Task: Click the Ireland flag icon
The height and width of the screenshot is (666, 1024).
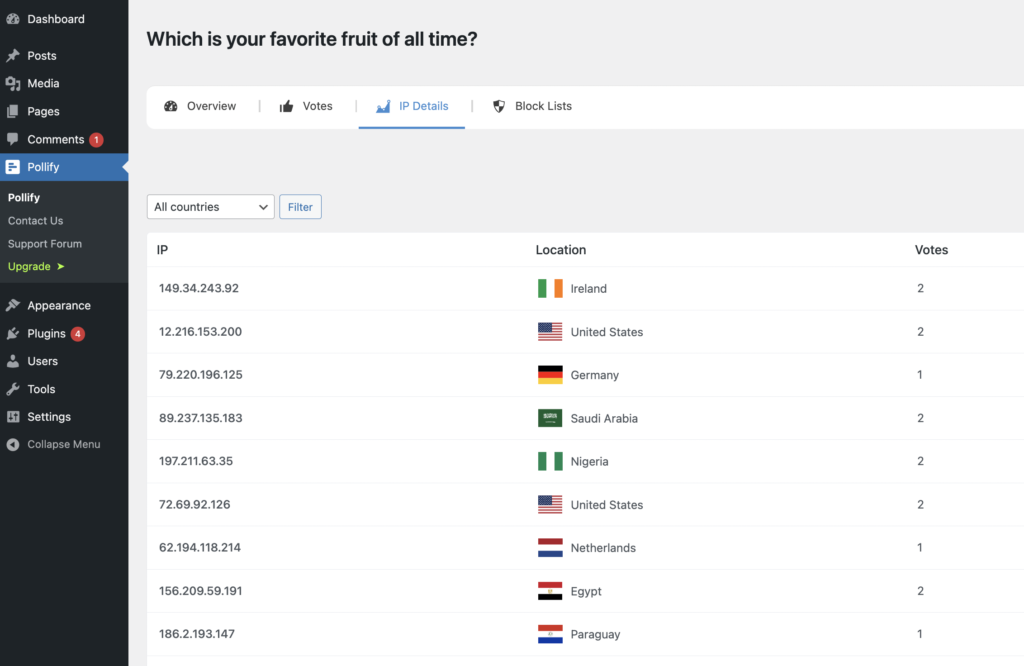Action: coord(550,289)
